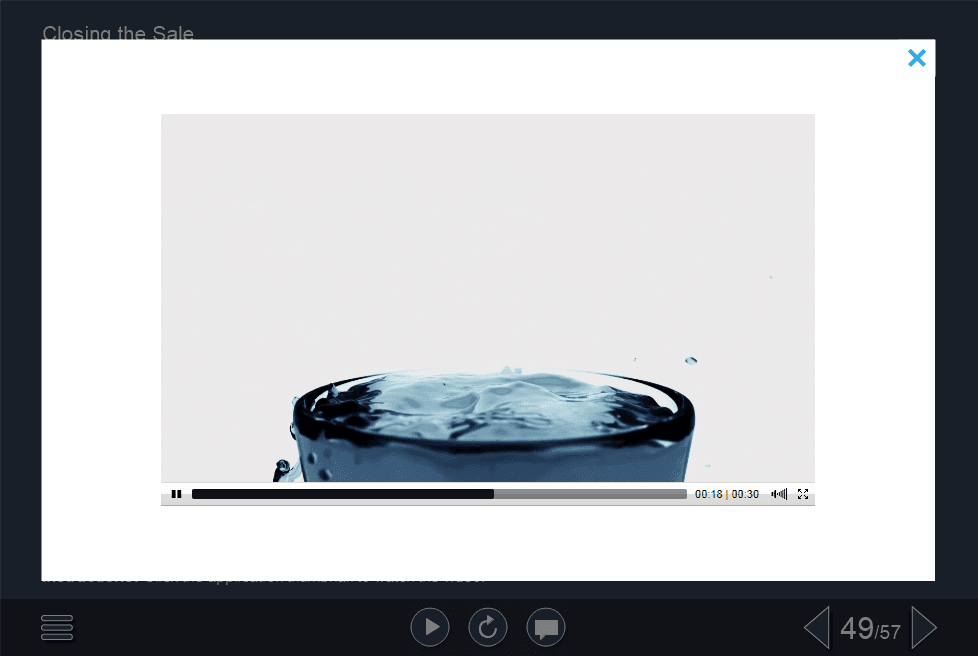Go to the previous slide arrow

point(816,628)
